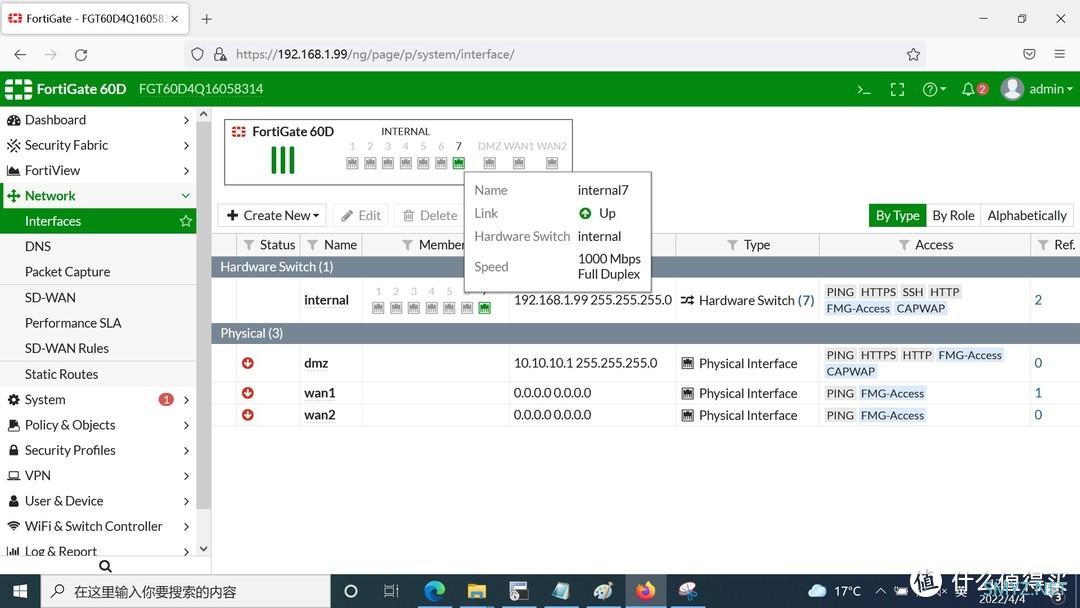Select internal port 1 in faceplate
The image size is (1080, 608).
pos(352,163)
